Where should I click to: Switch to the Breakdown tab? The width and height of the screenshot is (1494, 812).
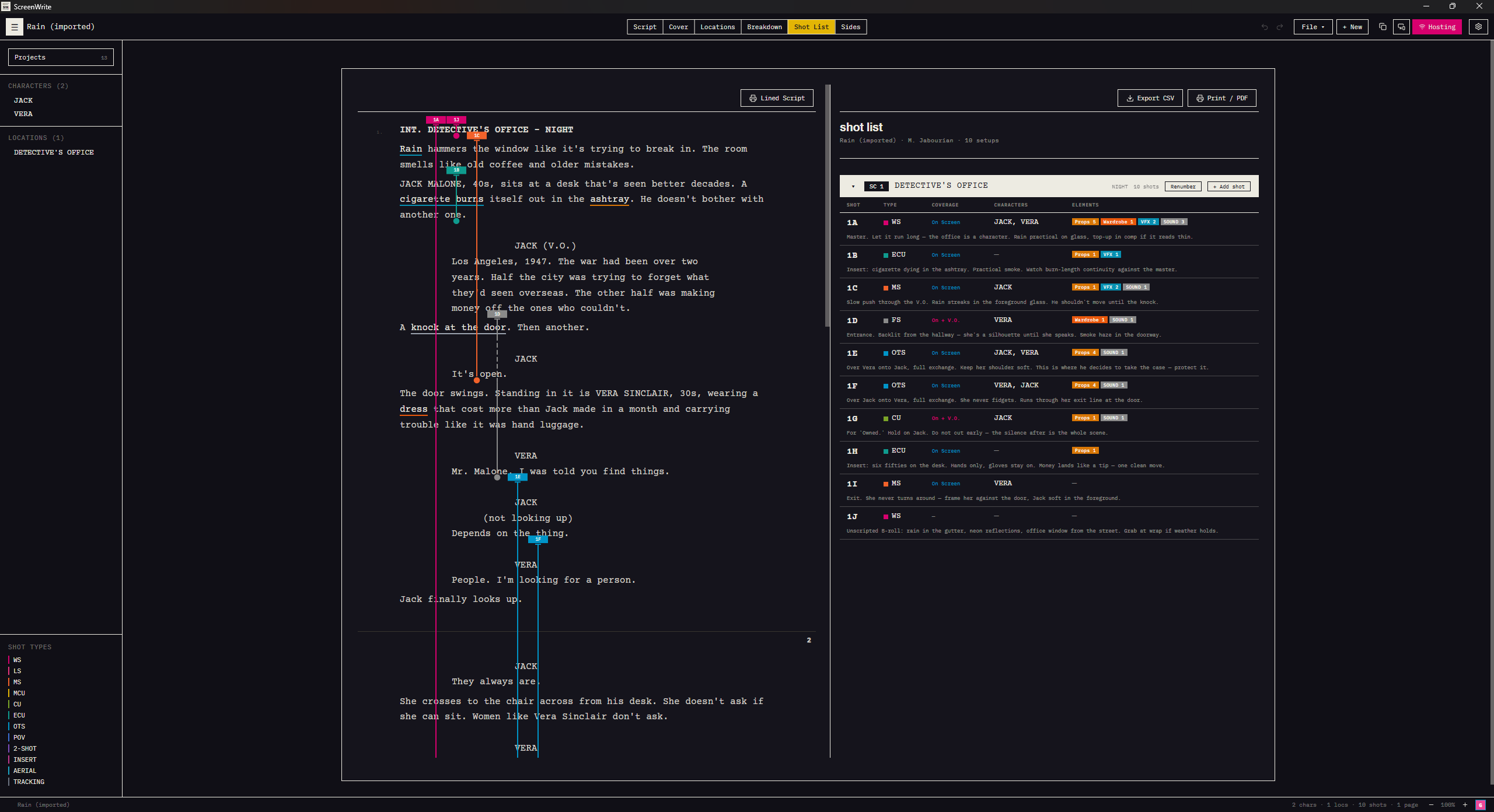click(765, 27)
